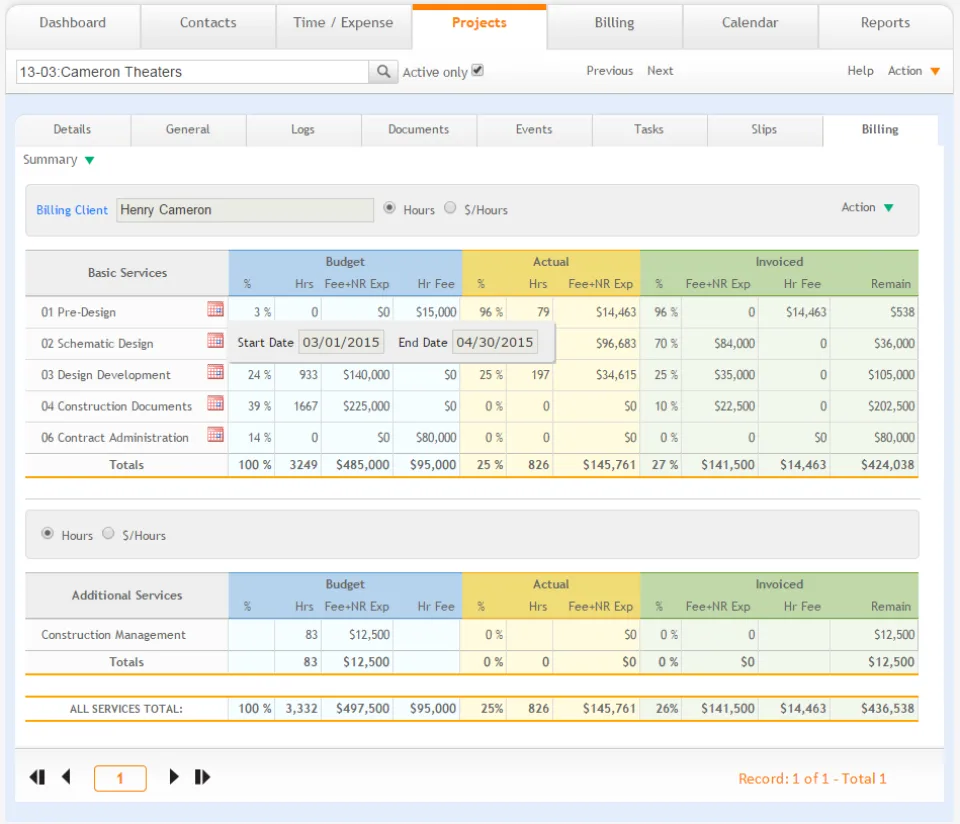The height and width of the screenshot is (824, 960).
Task: Click the search magnifier icon
Action: coord(383,72)
